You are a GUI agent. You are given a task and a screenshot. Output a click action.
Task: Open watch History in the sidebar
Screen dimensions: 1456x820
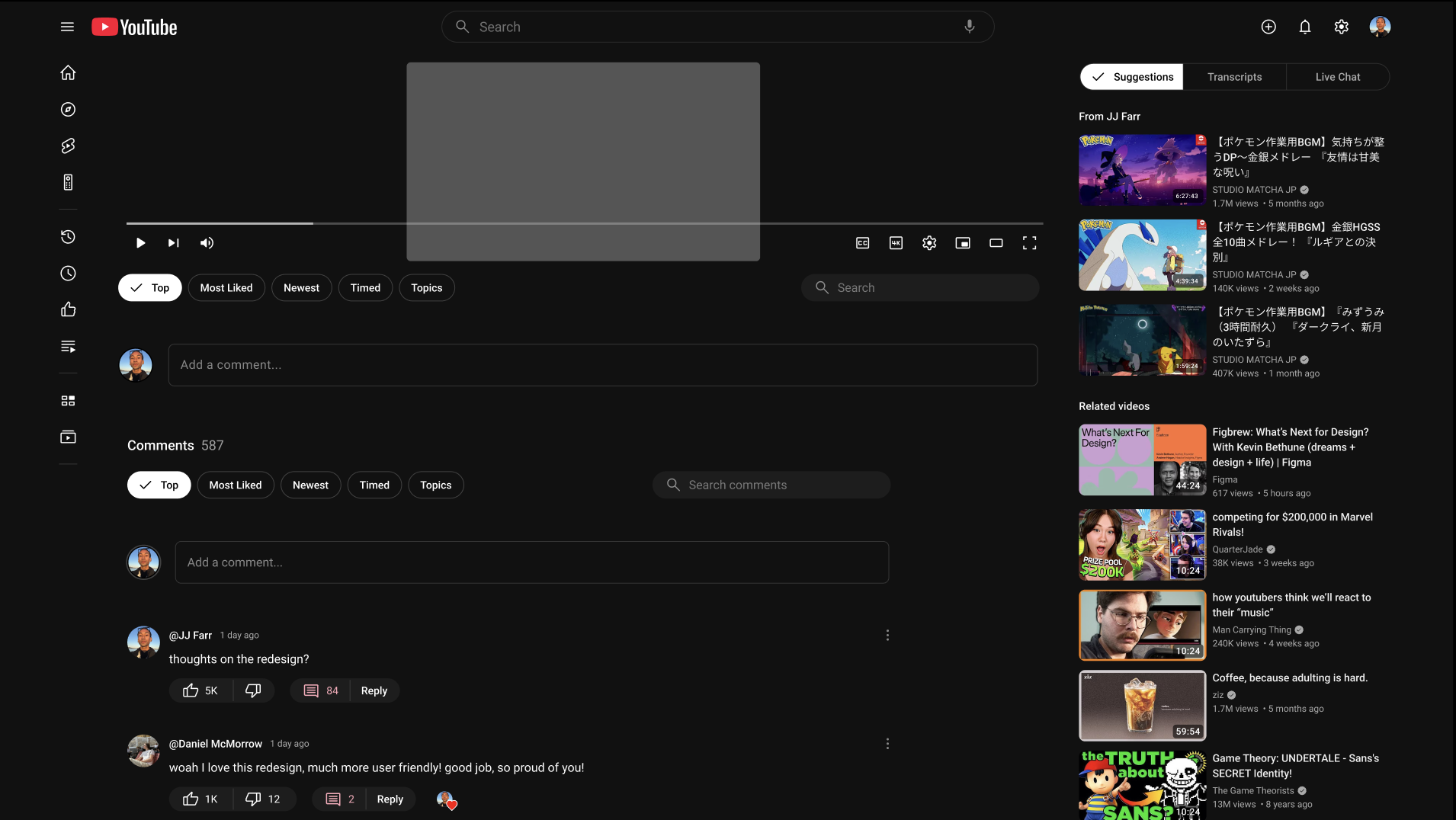point(68,237)
